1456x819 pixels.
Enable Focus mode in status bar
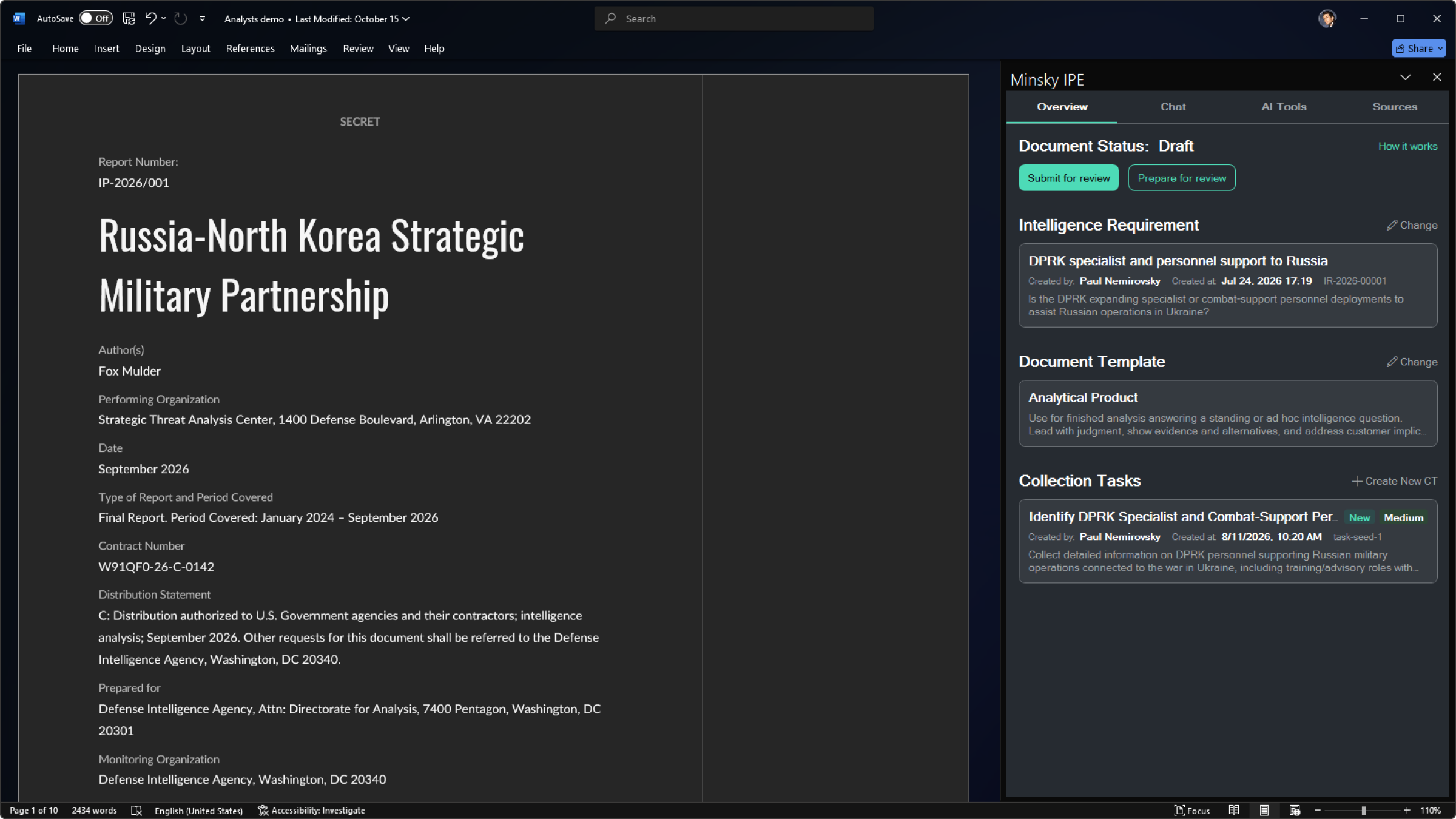1192,811
